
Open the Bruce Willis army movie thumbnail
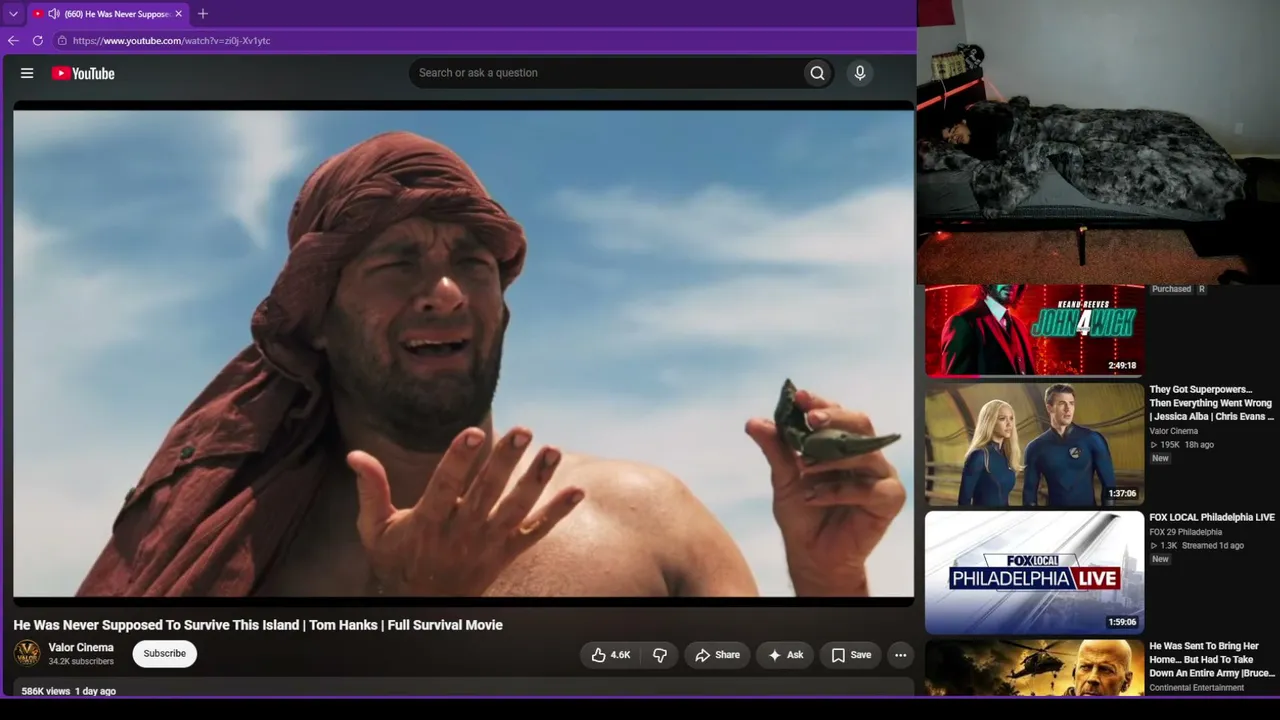click(1034, 668)
